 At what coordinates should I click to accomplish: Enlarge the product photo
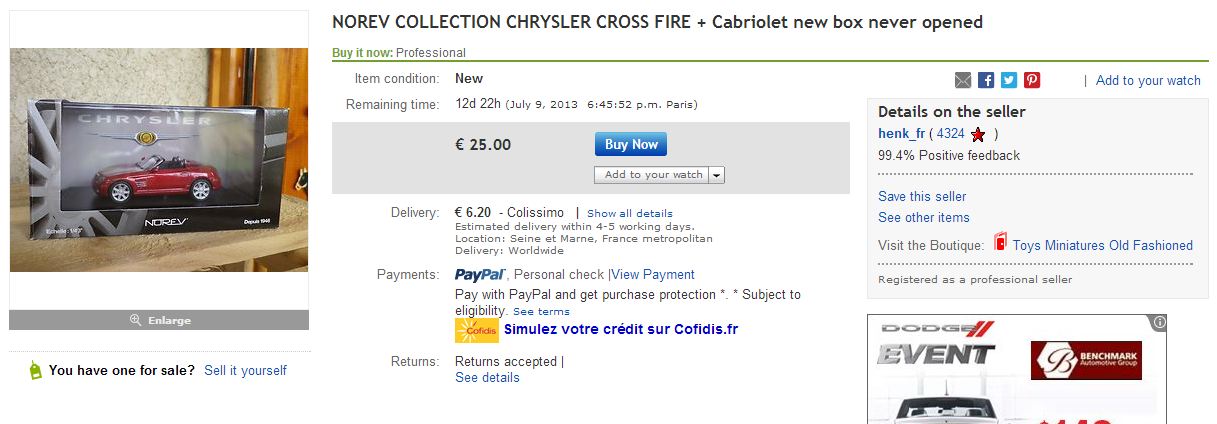(159, 321)
